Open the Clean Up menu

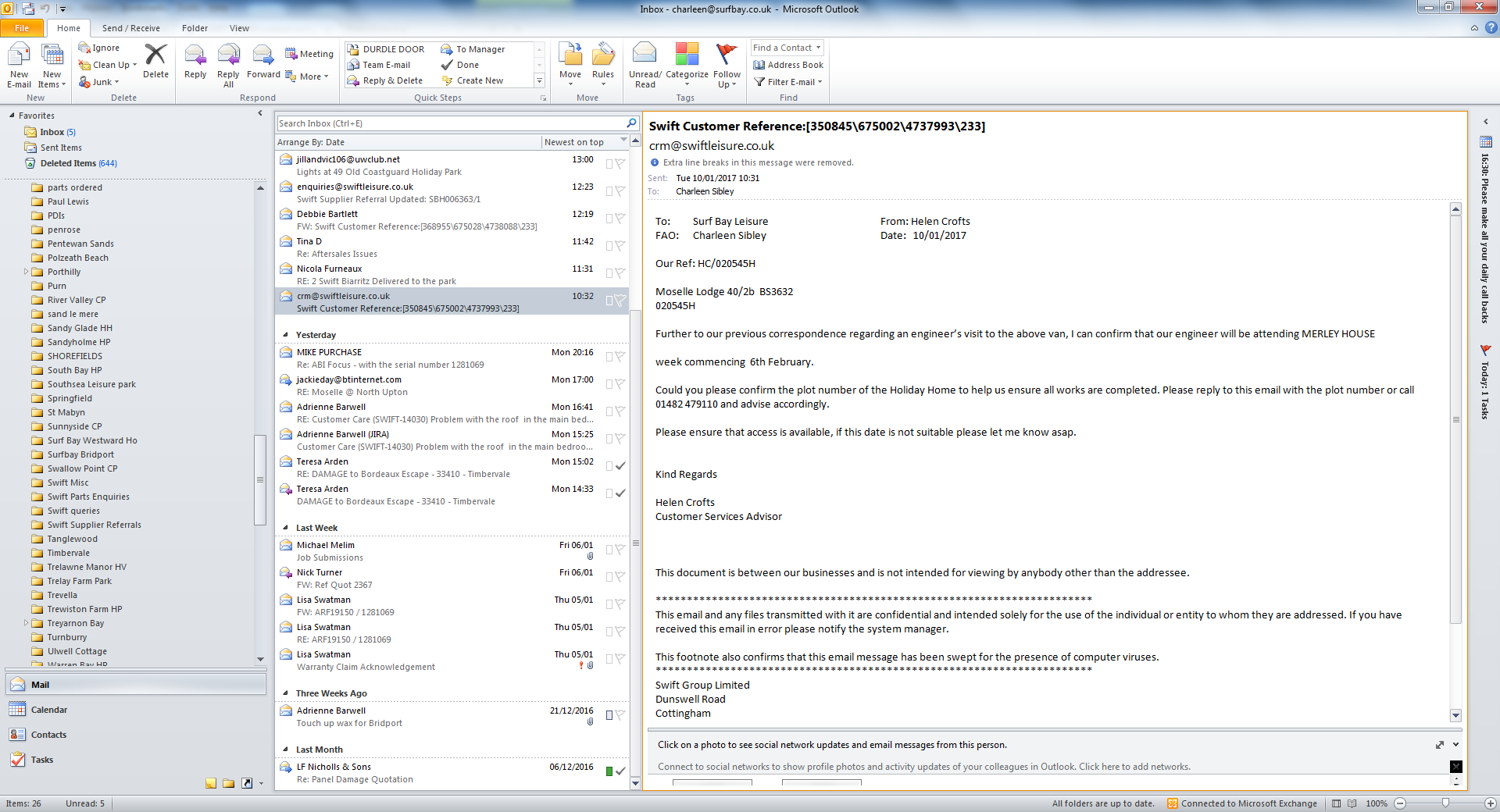pyautogui.click(x=108, y=65)
